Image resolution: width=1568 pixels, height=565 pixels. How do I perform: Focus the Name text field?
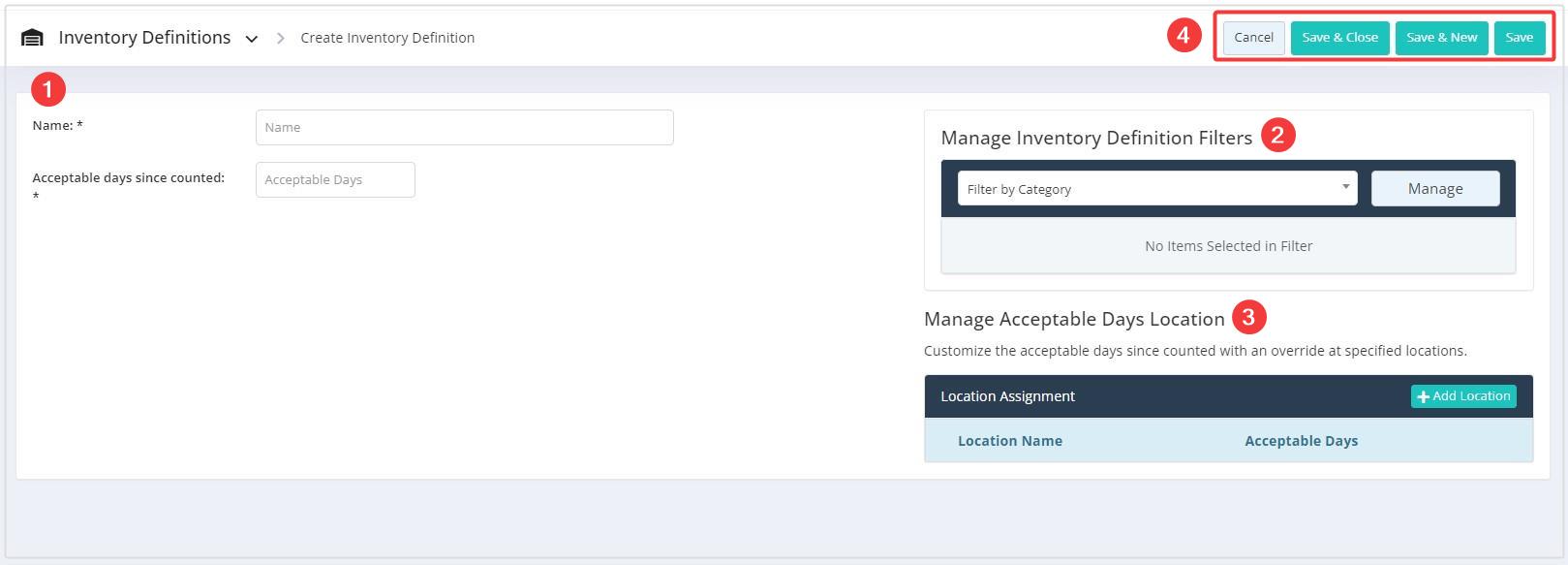click(x=464, y=127)
